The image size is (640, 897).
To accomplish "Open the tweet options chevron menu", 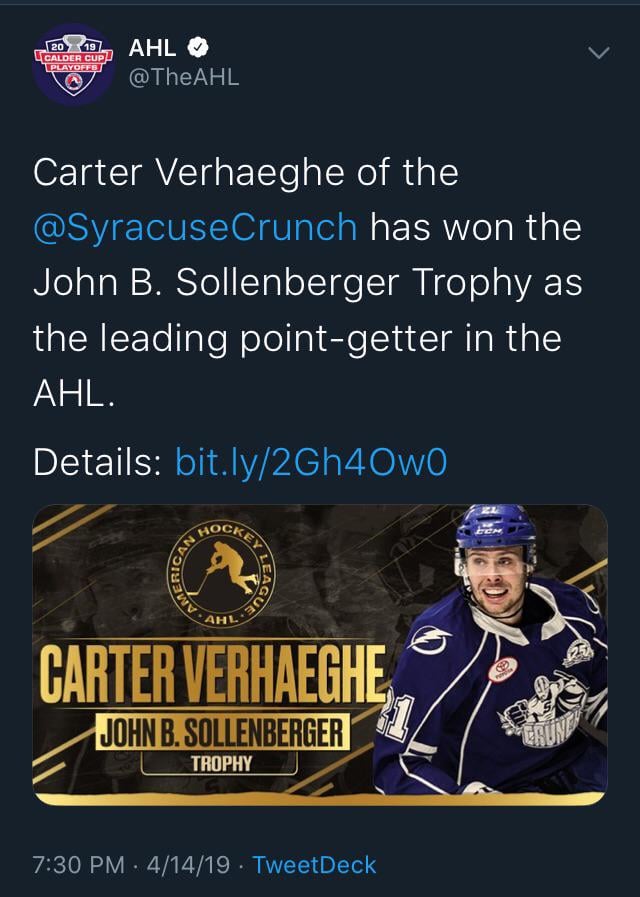I will tap(598, 52).
